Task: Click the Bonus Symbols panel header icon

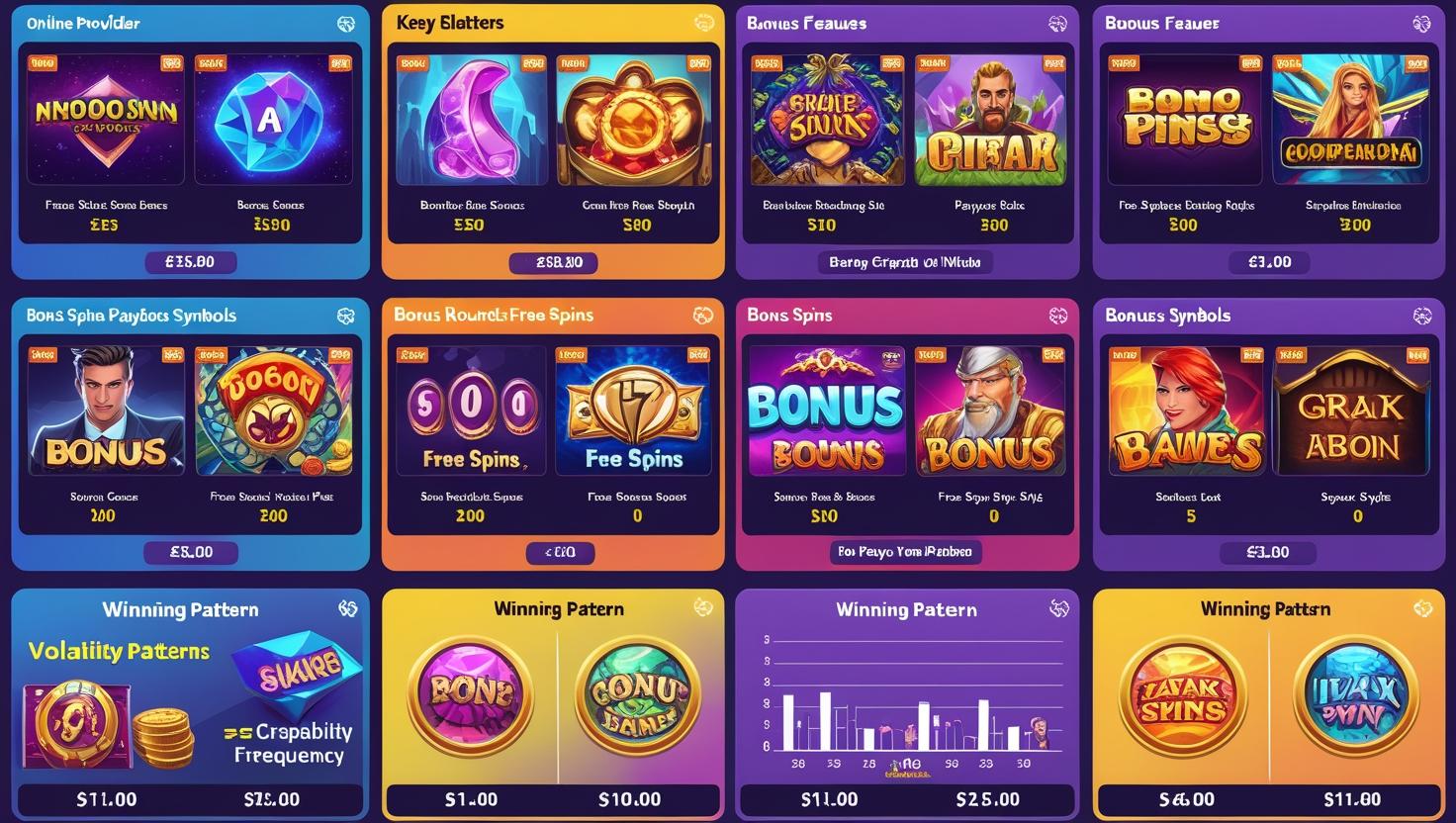Action: click(1422, 316)
